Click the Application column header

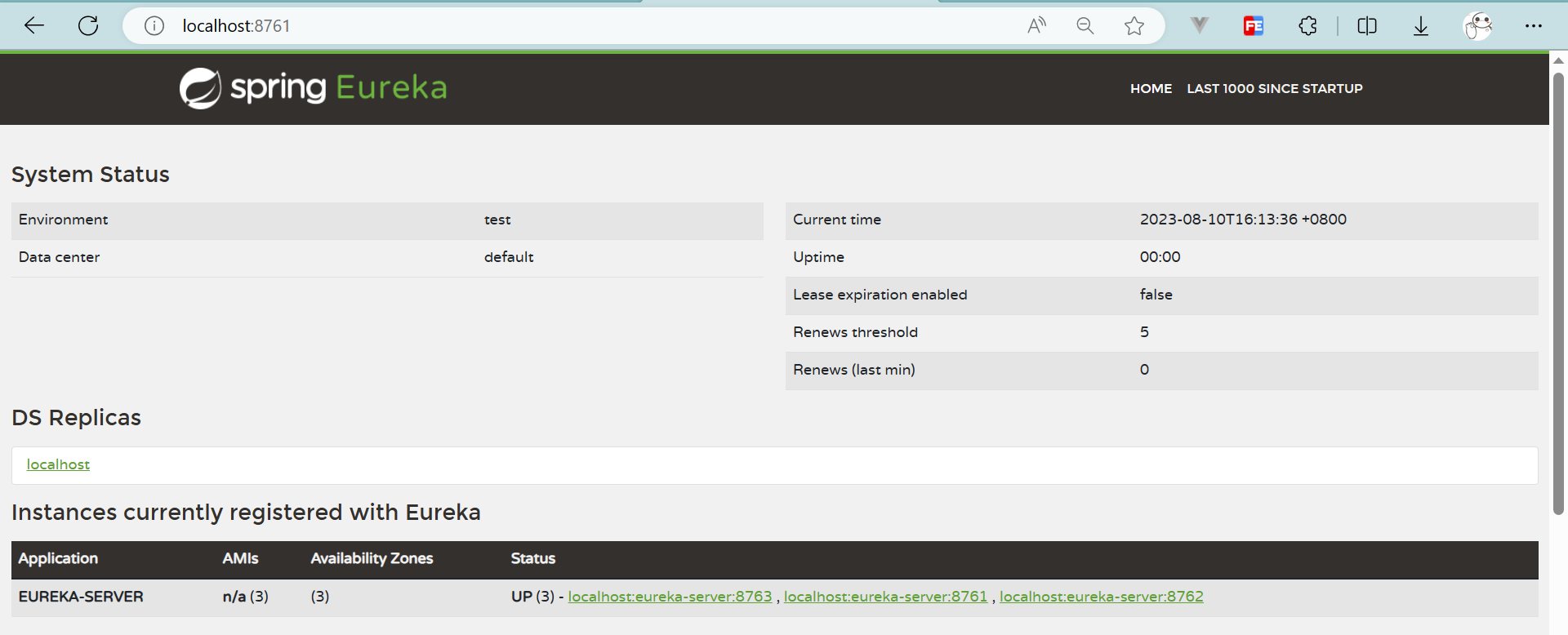coord(58,558)
